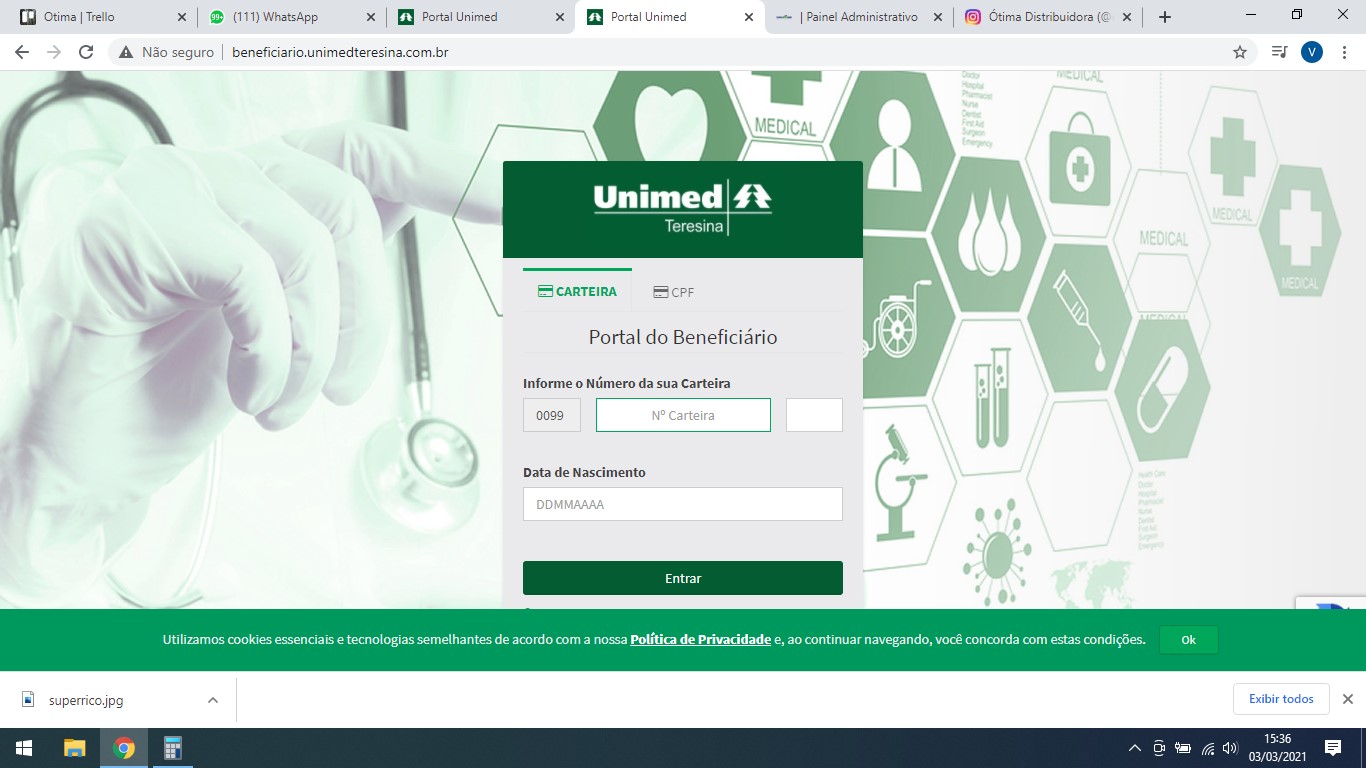Select the CARTEIRA login tab
This screenshot has height=768, width=1366.
click(x=577, y=291)
